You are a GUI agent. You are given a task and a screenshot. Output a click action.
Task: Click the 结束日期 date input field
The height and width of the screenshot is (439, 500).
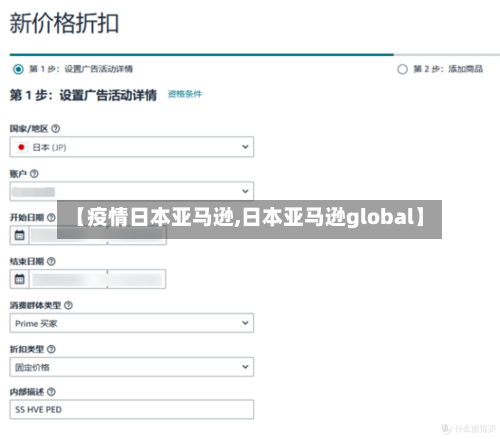(x=98, y=279)
